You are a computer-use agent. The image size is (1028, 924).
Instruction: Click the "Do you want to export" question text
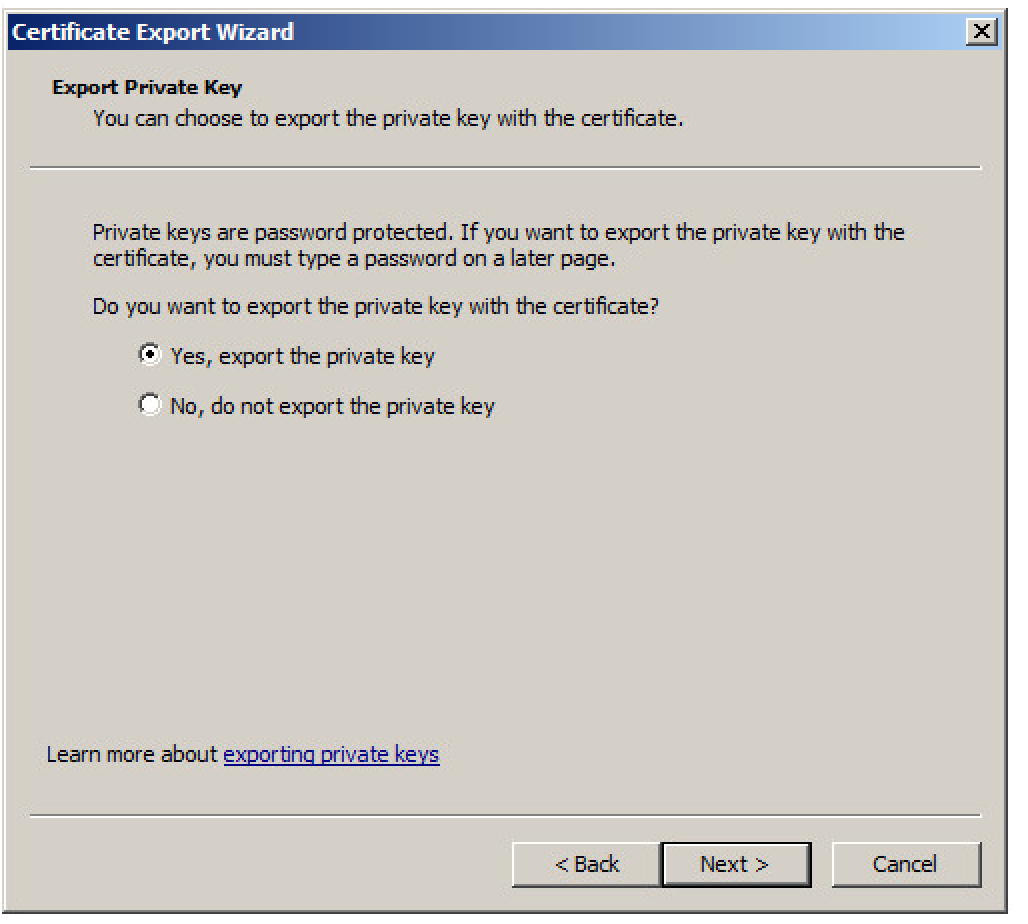(375, 305)
